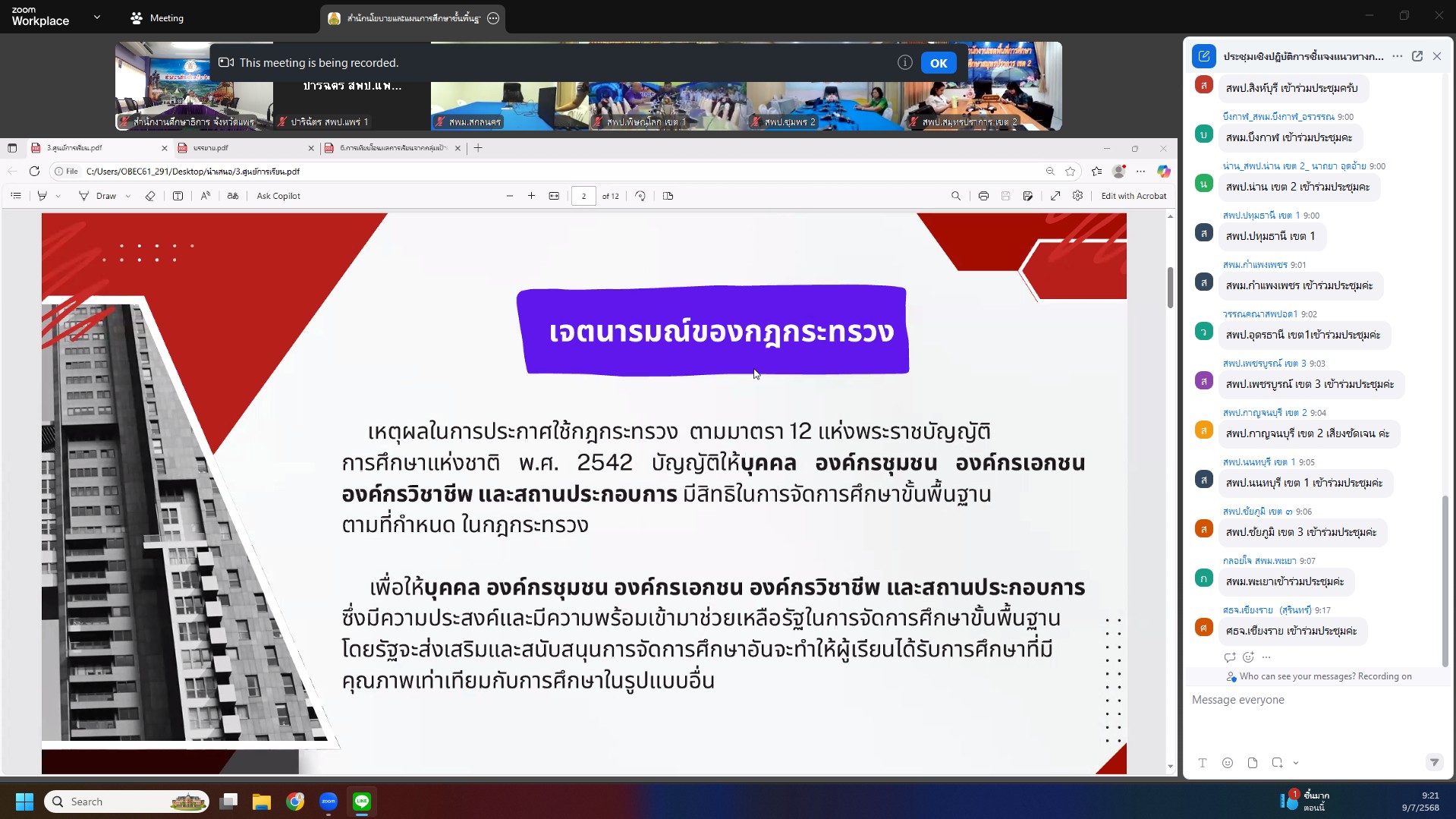Expand the Zoom Workplace dropdown arrow

[97, 17]
